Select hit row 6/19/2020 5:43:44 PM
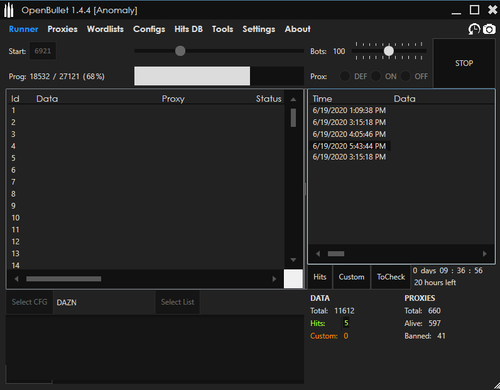This screenshot has height=390, width=500. (x=349, y=146)
